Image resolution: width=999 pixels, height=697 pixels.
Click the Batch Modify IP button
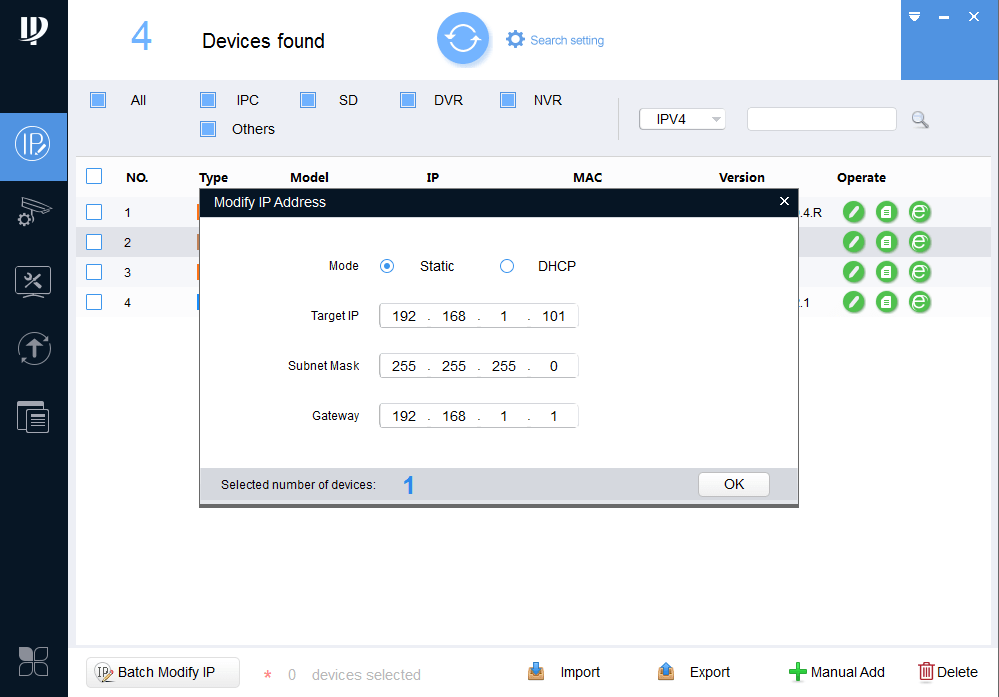[x=163, y=672]
